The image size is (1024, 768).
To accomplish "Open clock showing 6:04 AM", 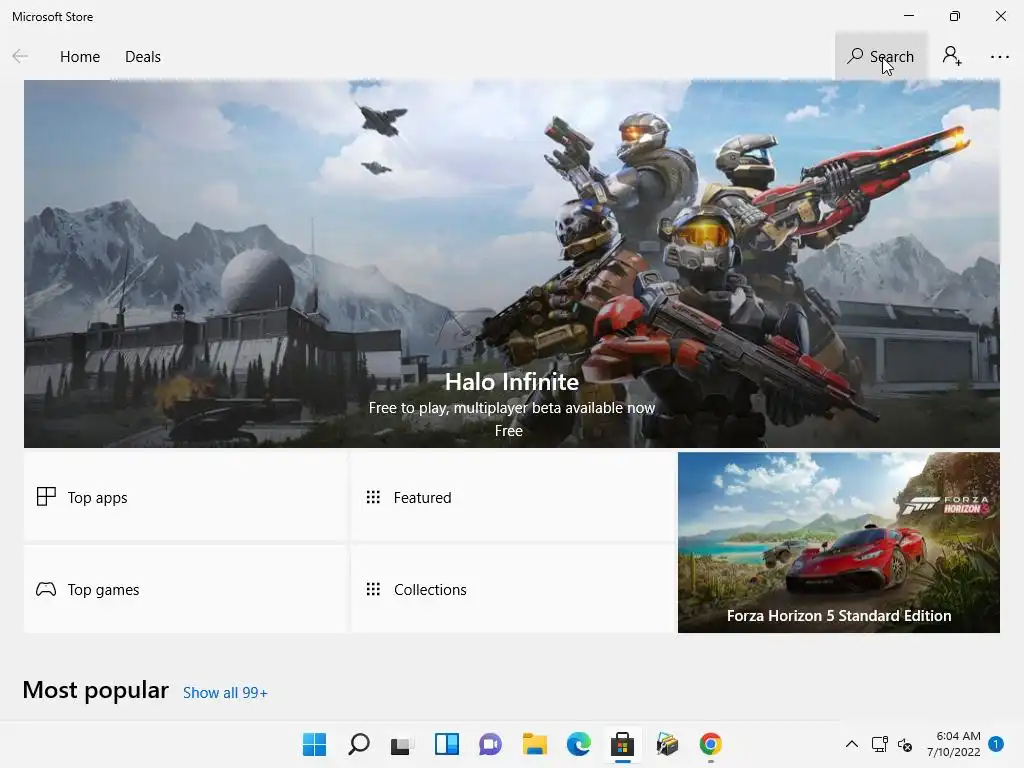I will pyautogui.click(x=953, y=744).
